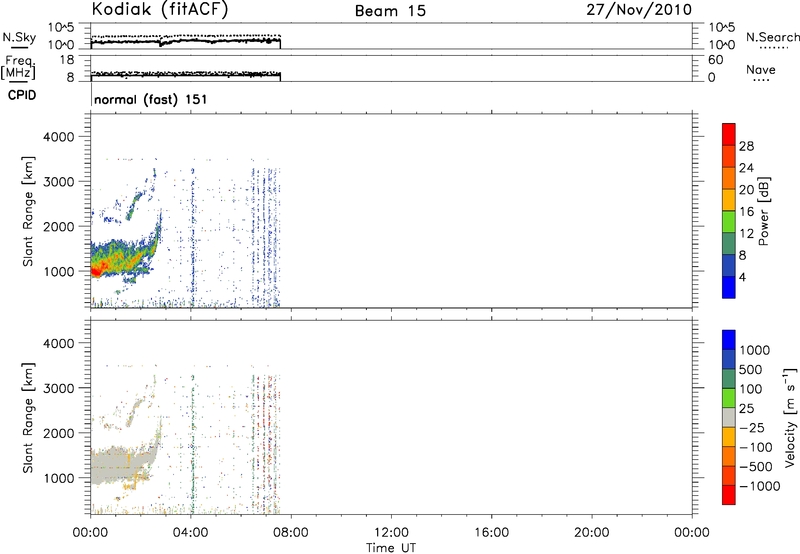Click the '16' label on power color bar
The image size is (800, 554).
(746, 212)
